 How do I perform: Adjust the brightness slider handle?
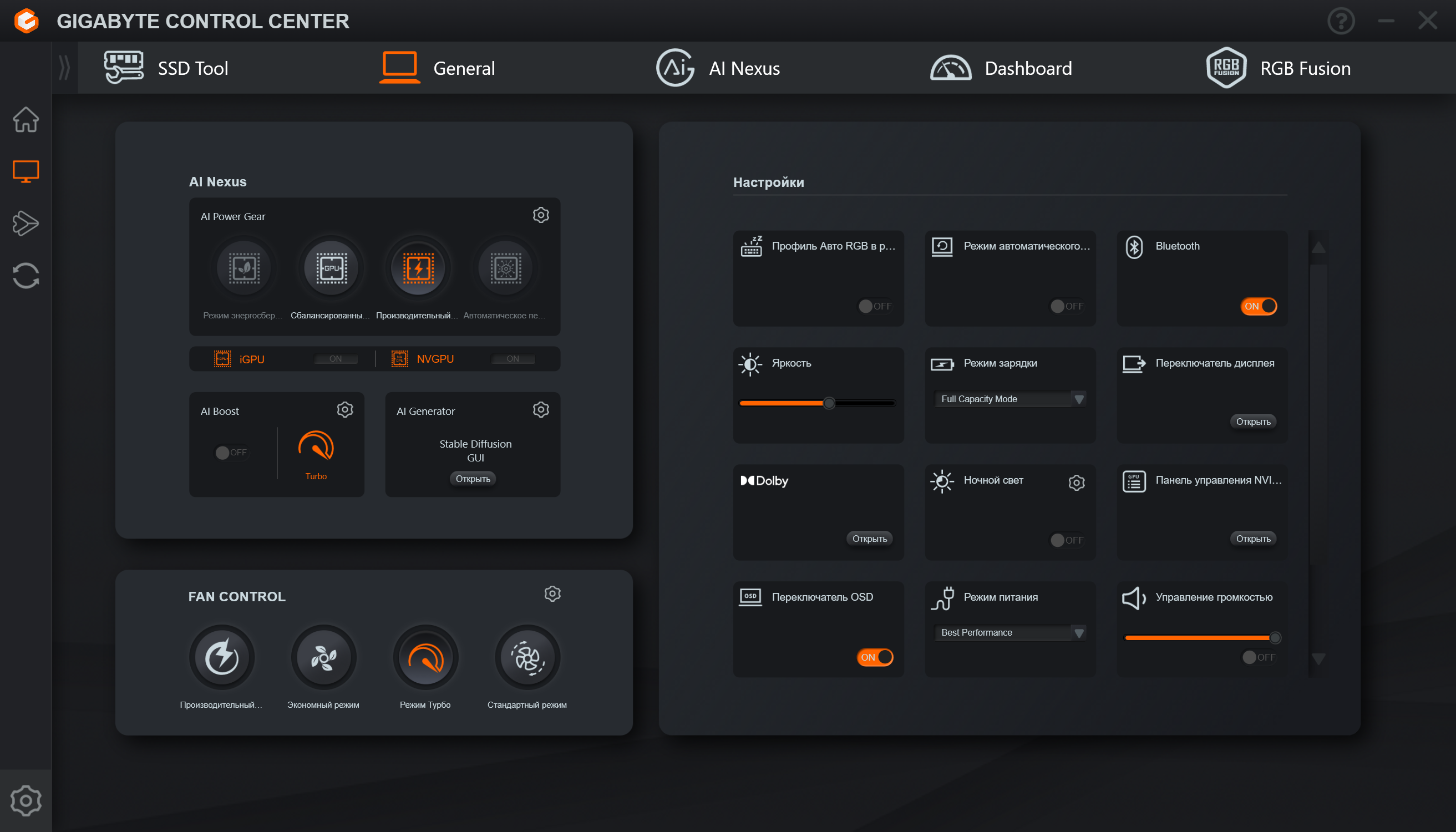click(x=829, y=403)
